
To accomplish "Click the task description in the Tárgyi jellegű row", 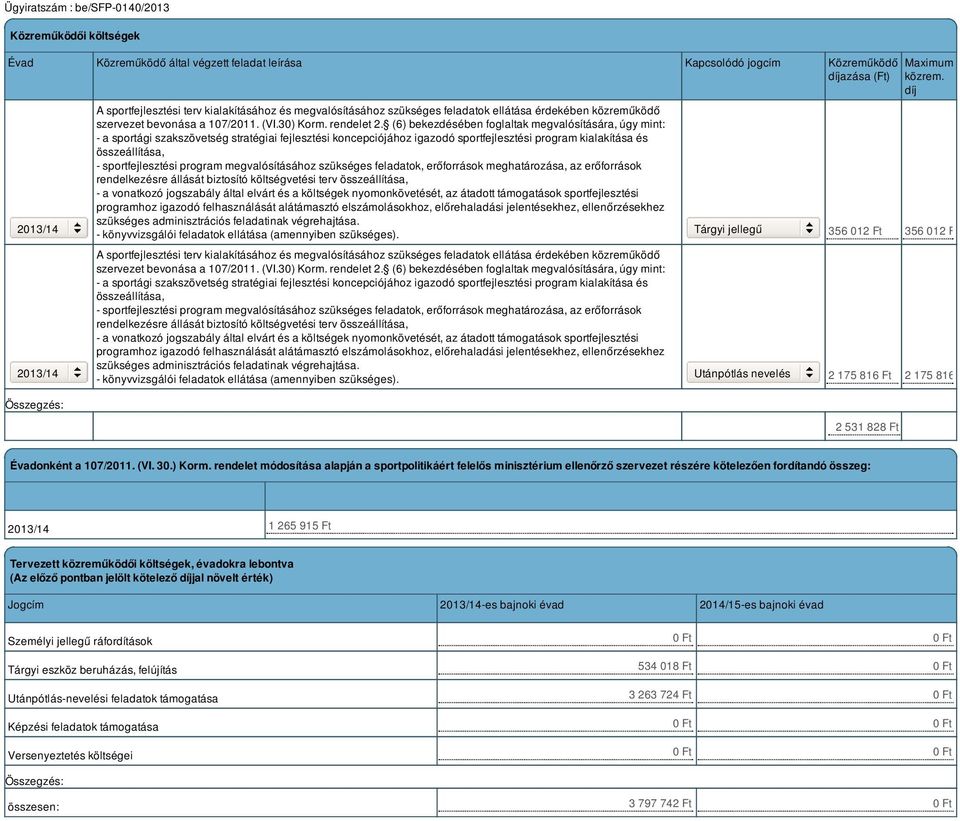I will (380, 173).
